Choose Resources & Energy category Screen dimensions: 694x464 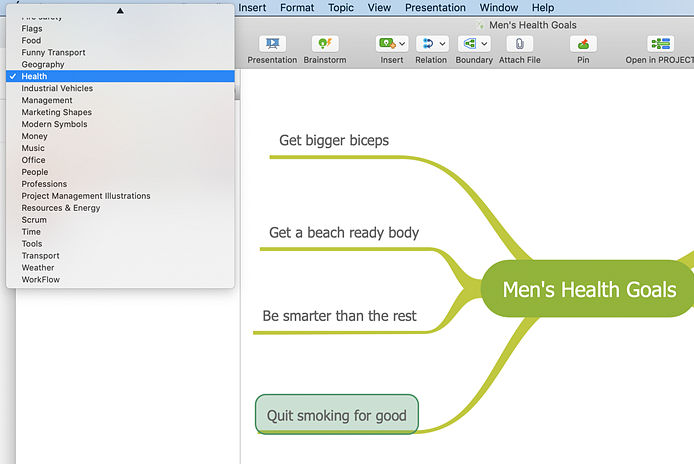click(120, 208)
